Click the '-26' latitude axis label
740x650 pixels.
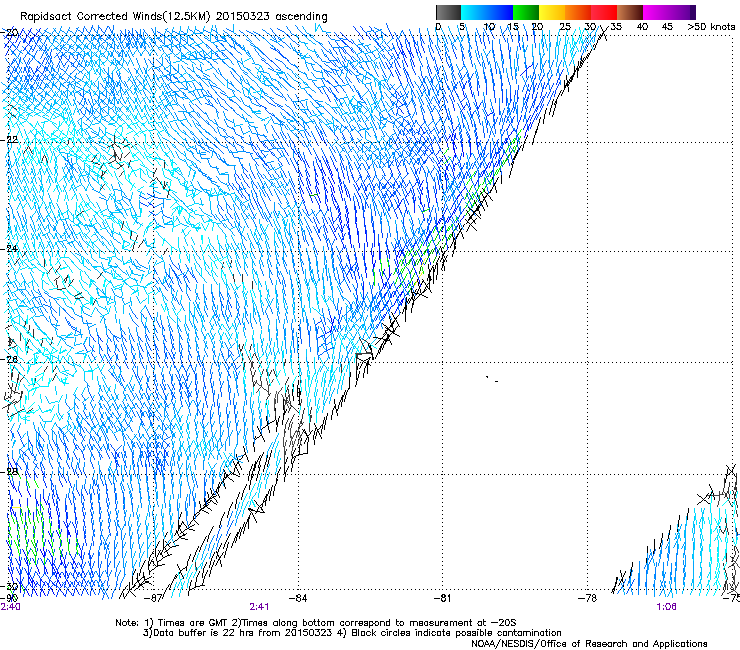coord(9,360)
